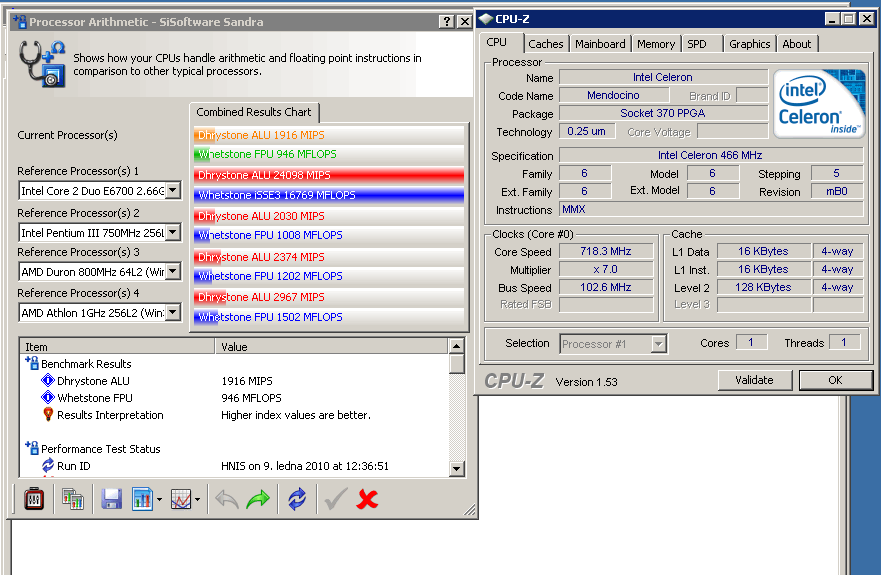The image size is (881, 575).
Task: Click the multi-chart results icon in toolbar
Action: [73, 498]
